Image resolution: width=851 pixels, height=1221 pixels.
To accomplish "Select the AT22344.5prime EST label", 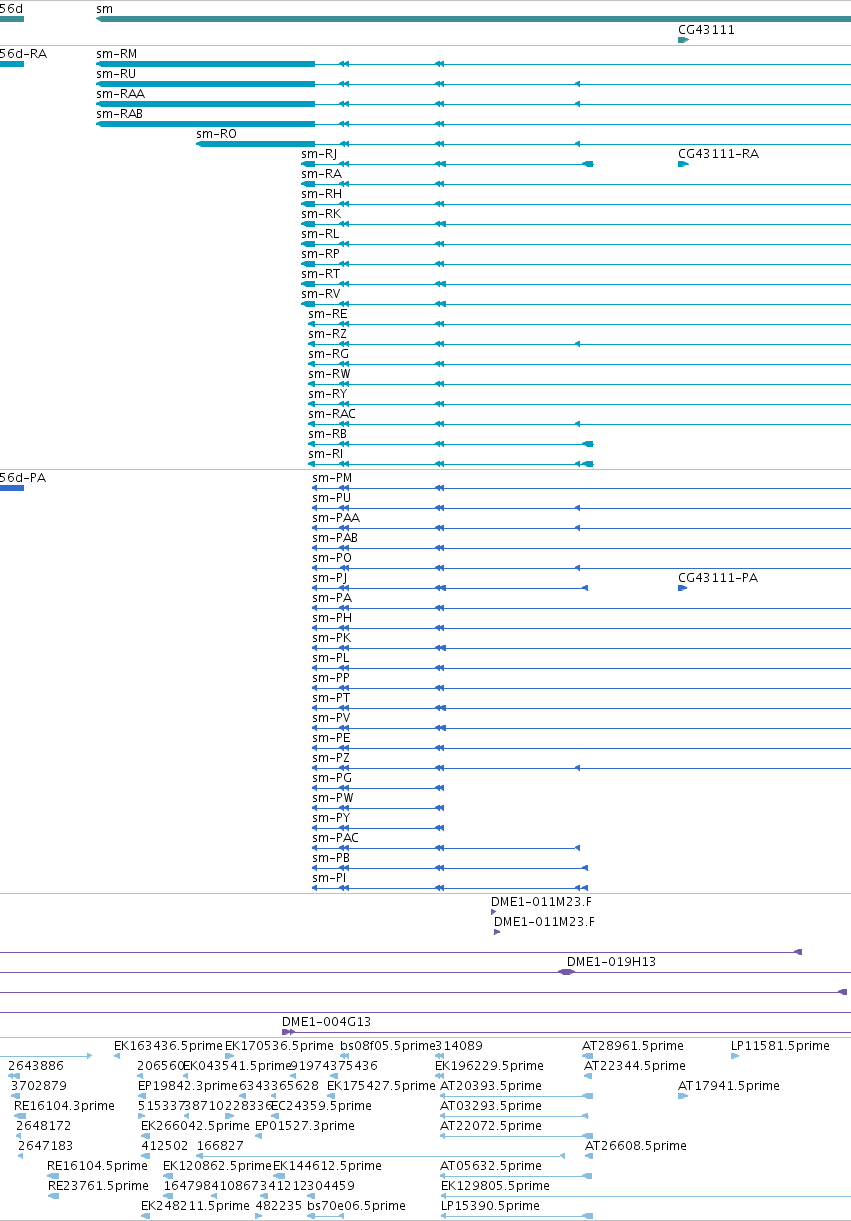I will [x=635, y=1066].
